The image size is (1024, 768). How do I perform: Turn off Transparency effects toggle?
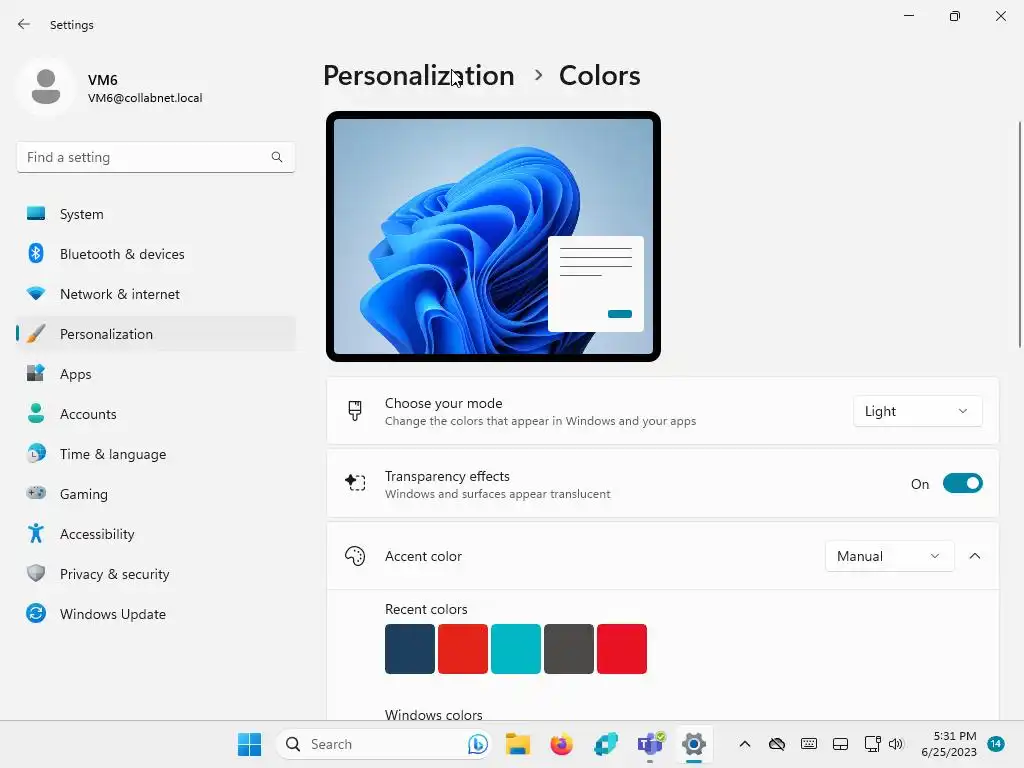(x=963, y=483)
